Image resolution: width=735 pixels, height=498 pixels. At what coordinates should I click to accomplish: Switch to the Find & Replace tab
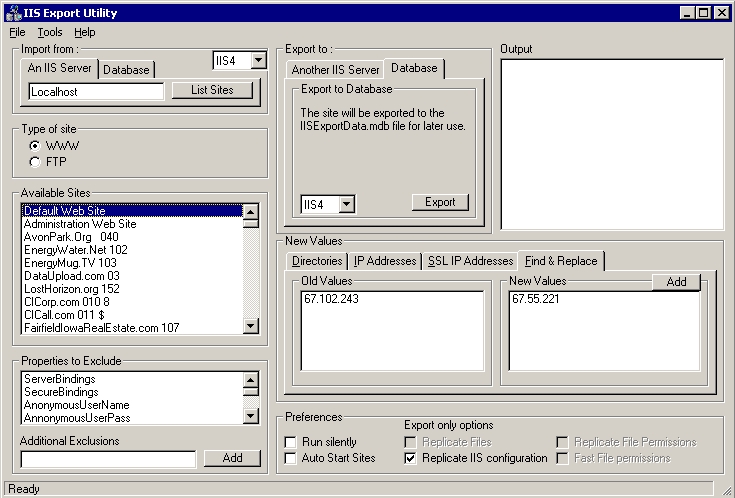pyautogui.click(x=561, y=261)
